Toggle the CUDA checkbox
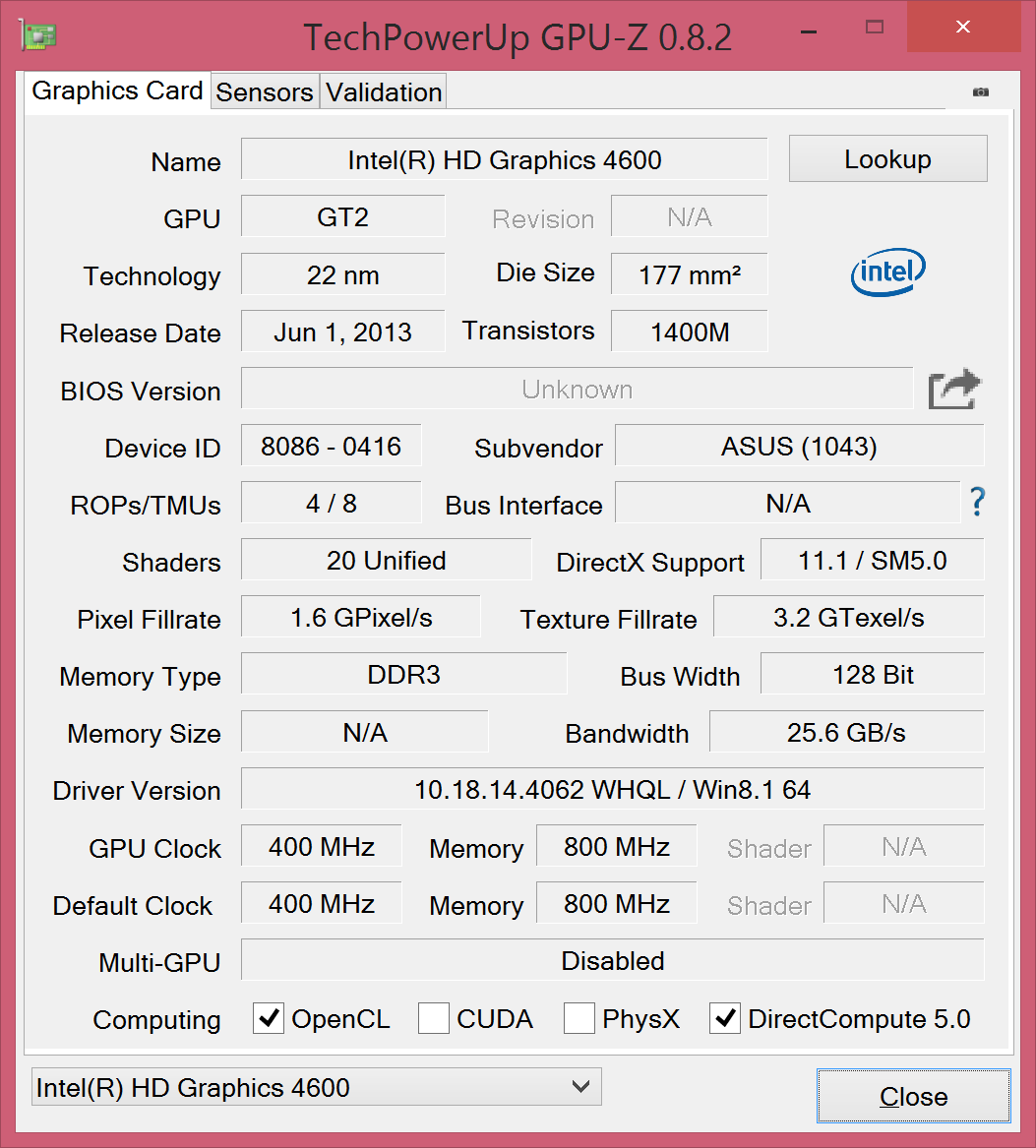1036x1148 pixels. click(434, 1019)
